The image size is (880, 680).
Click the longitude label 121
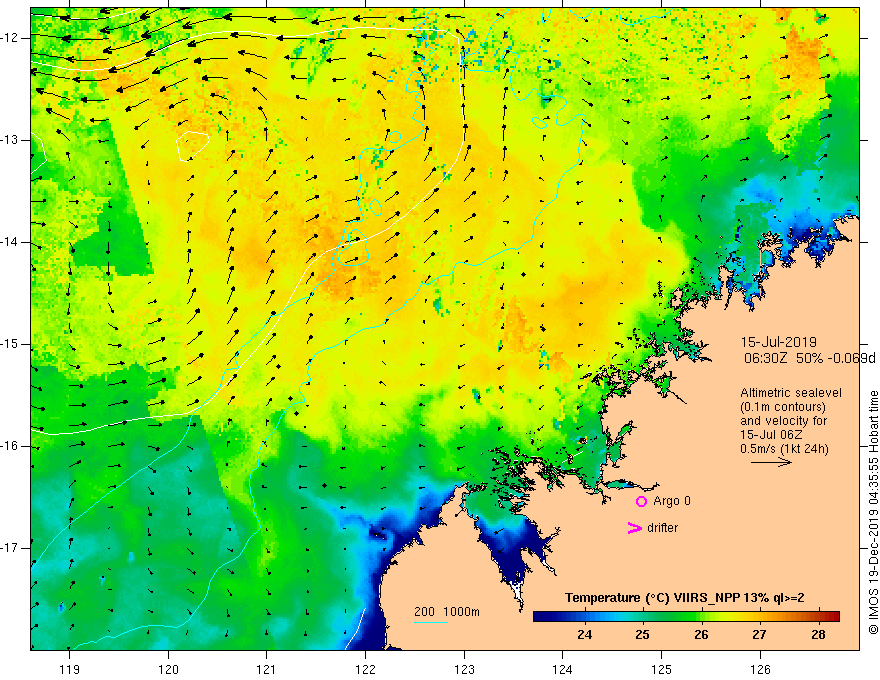[267, 669]
